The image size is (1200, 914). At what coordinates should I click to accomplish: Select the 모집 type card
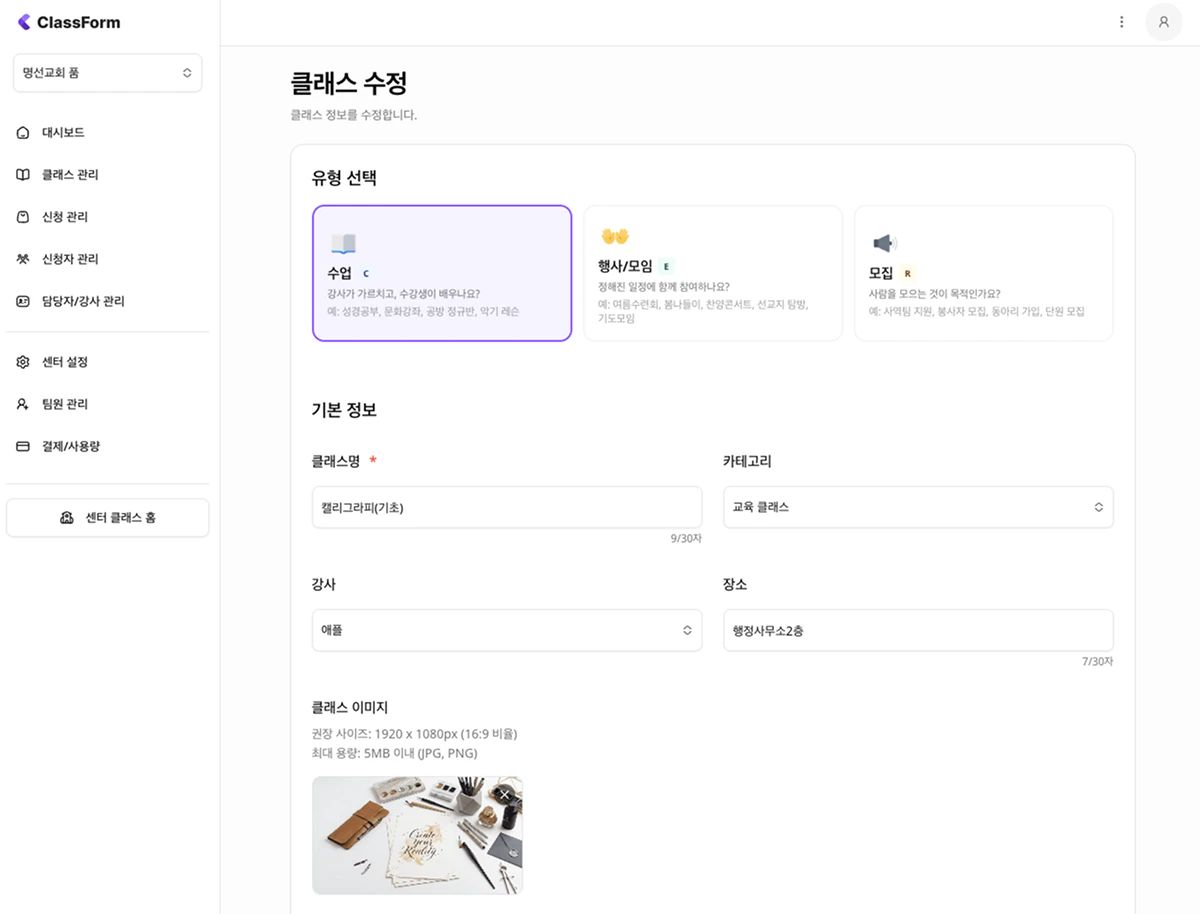[984, 273]
